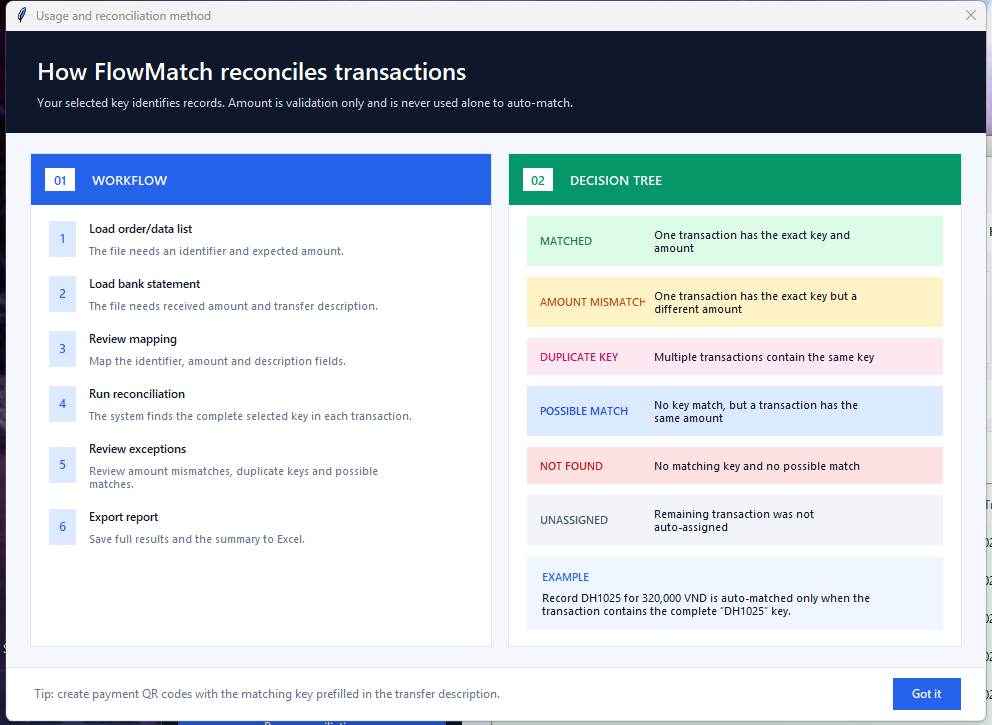Viewport: 992px width, 725px height.
Task: Click the step 3 number badge
Action: [63, 349]
